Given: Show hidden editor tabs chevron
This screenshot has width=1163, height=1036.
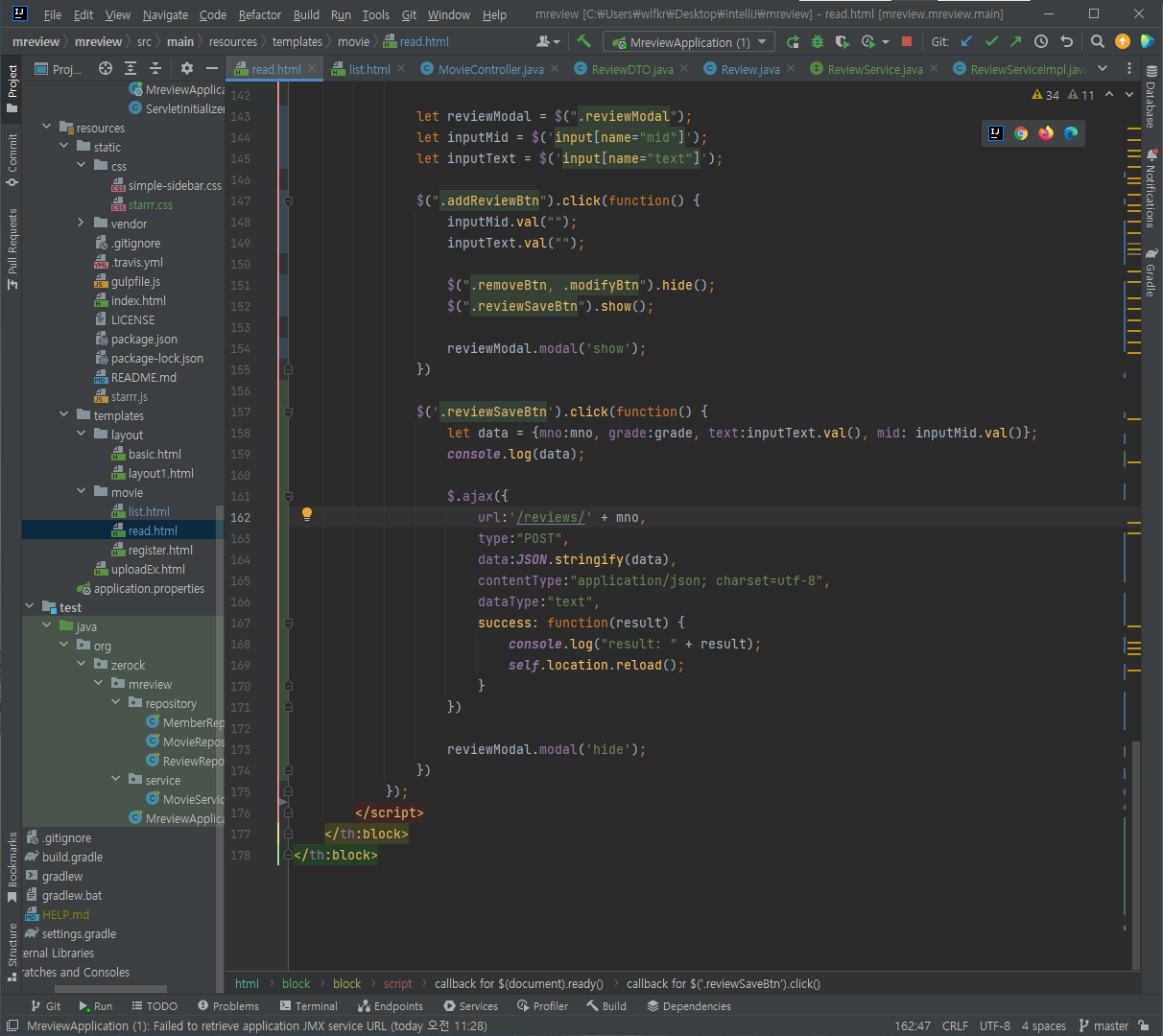Looking at the screenshot, I should (1103, 68).
